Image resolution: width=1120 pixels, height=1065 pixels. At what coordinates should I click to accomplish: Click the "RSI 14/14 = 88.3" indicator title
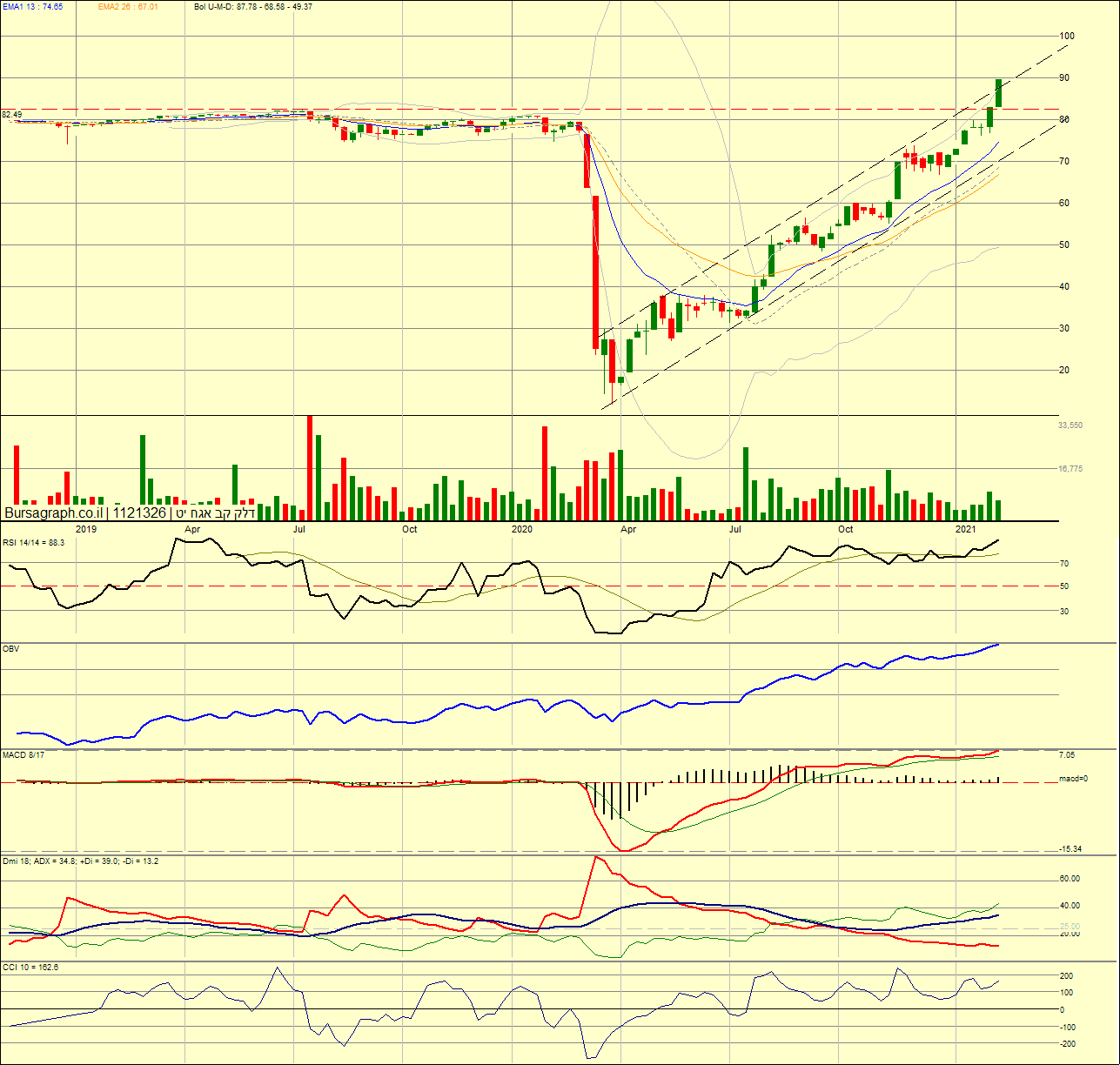tap(33, 542)
